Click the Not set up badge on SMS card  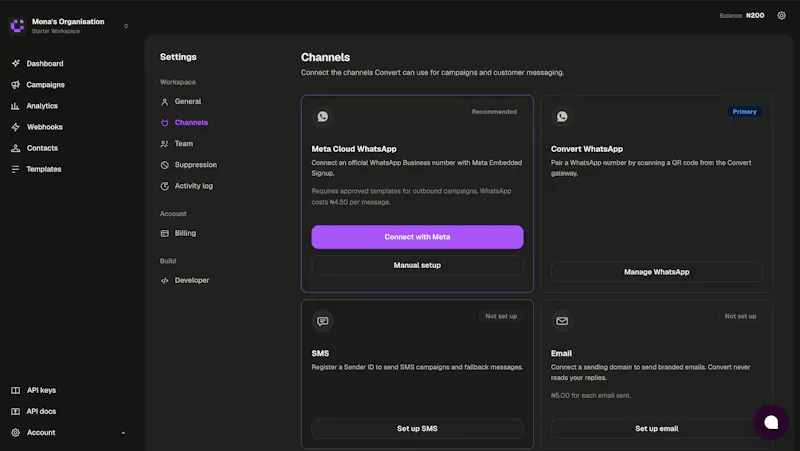coord(501,316)
